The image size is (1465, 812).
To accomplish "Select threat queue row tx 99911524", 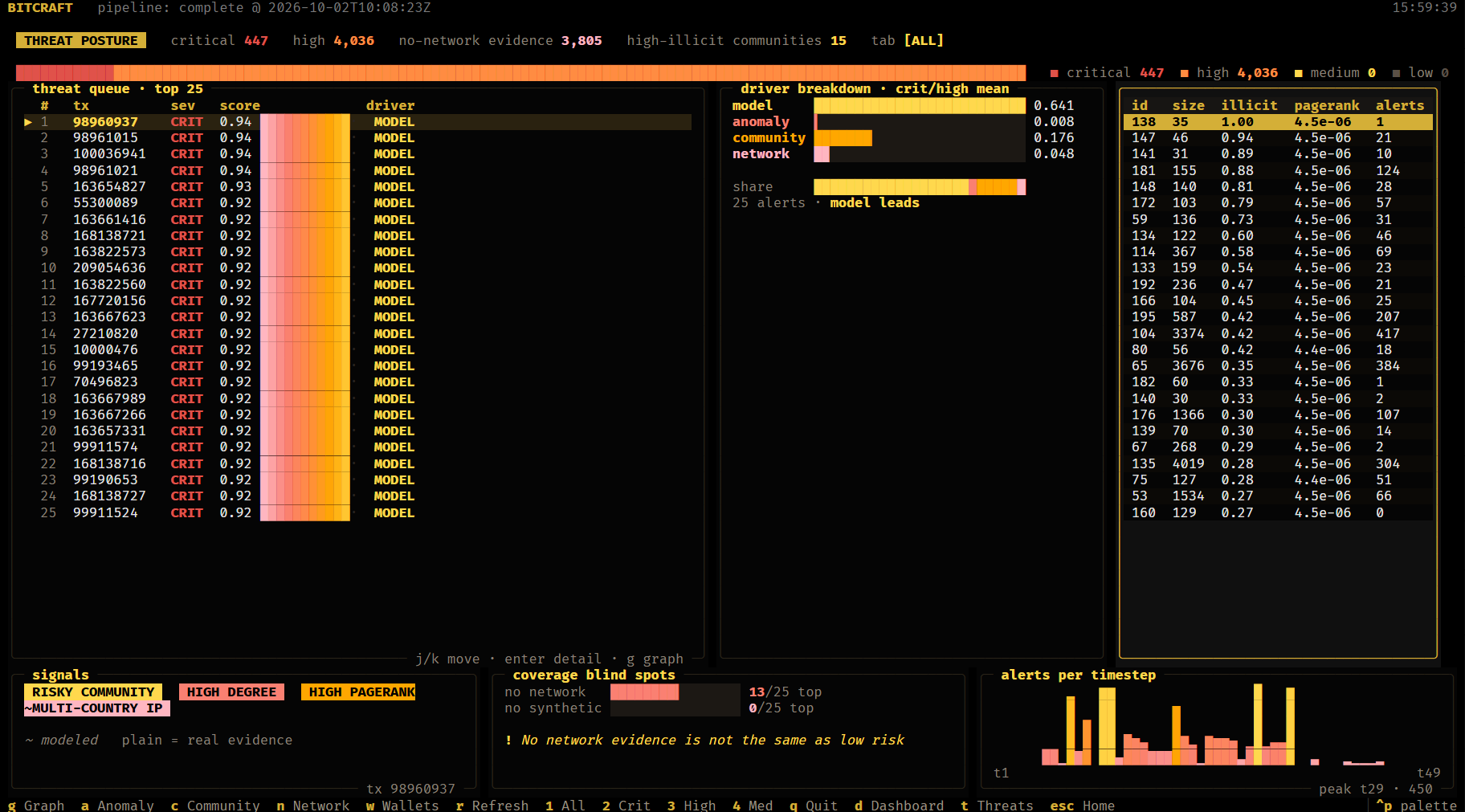I will point(357,512).
